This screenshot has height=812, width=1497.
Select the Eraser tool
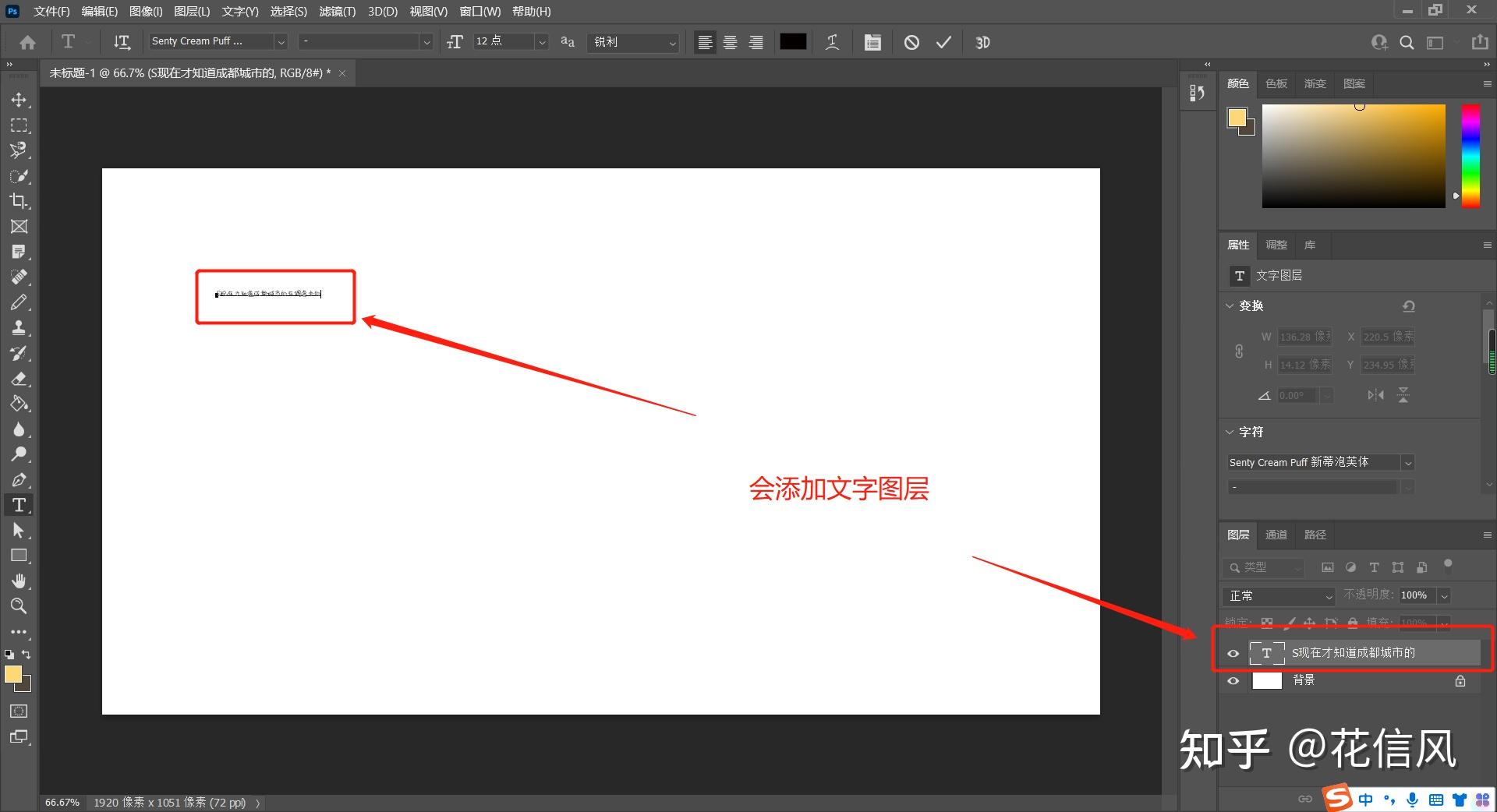[19, 379]
